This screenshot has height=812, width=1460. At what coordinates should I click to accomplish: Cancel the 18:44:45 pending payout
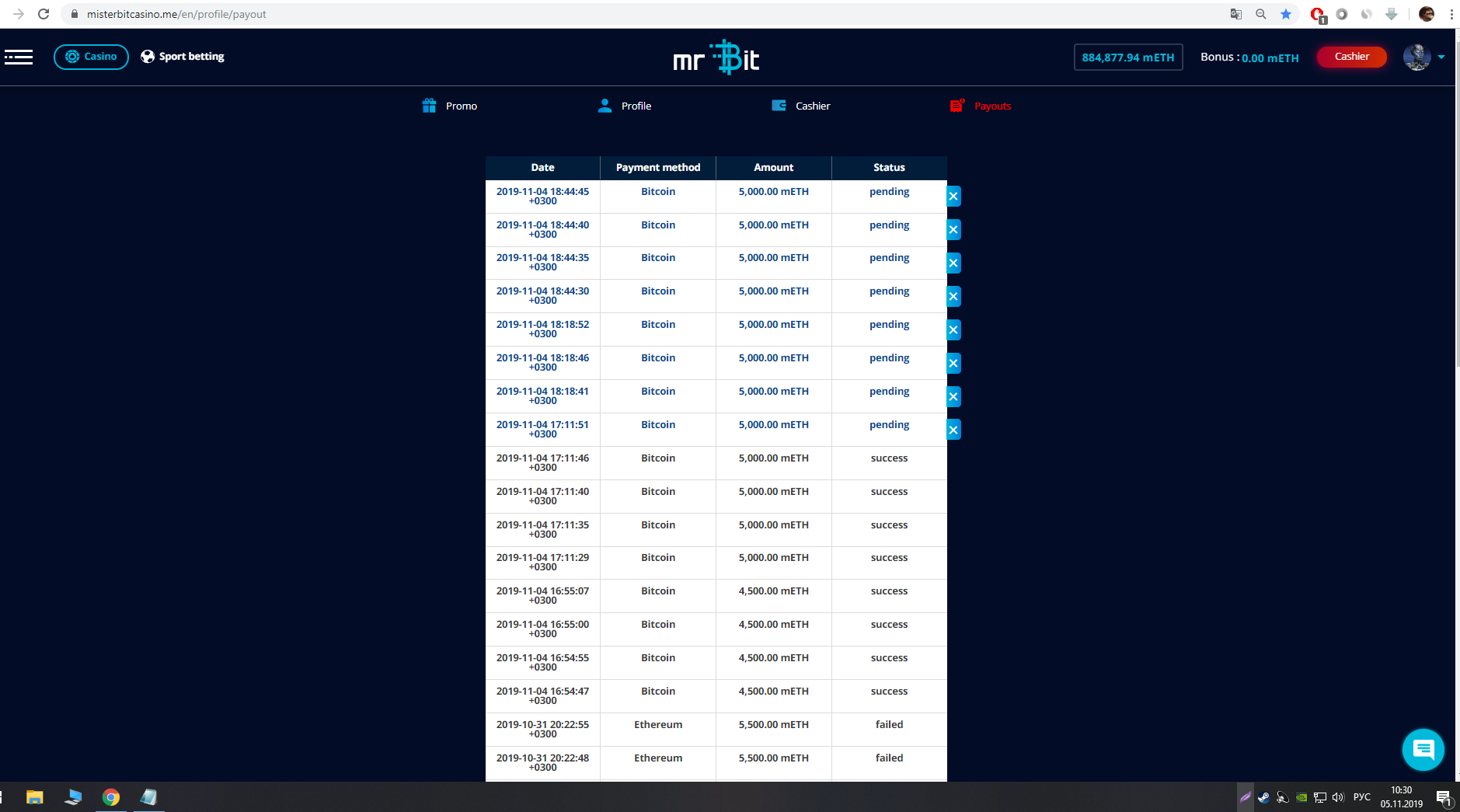(x=953, y=197)
